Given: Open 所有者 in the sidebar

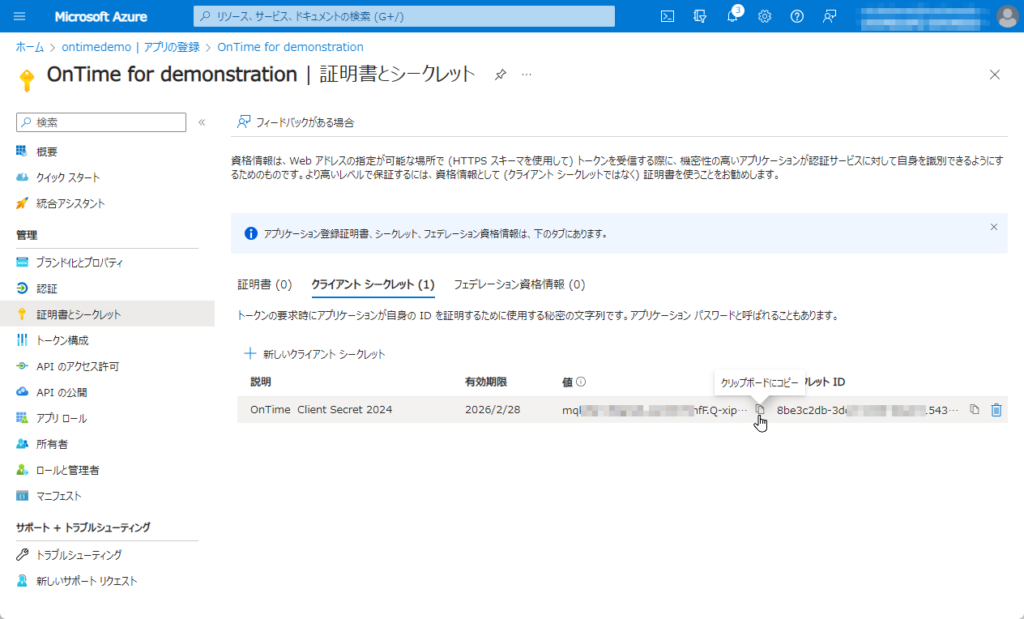Looking at the screenshot, I should click(x=52, y=444).
